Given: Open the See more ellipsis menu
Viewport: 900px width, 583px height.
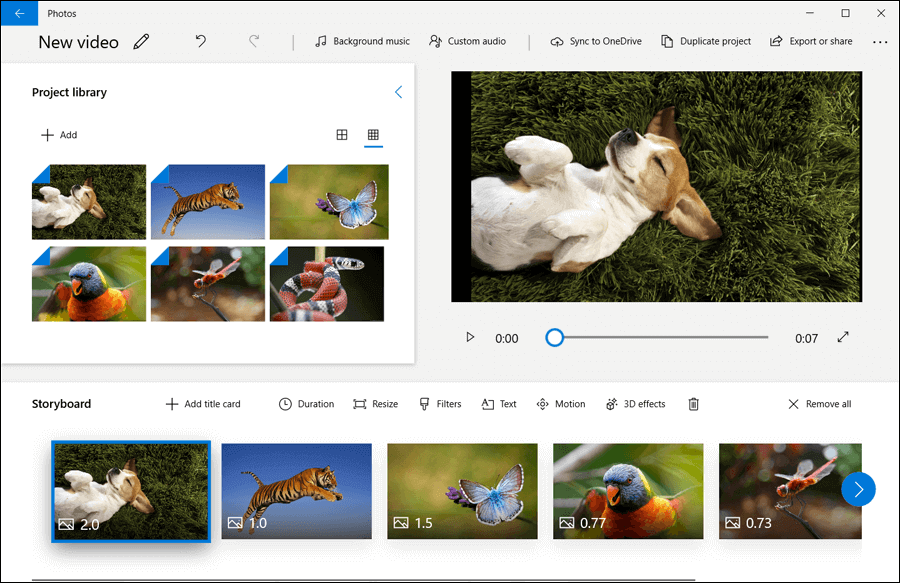Looking at the screenshot, I should [x=879, y=41].
